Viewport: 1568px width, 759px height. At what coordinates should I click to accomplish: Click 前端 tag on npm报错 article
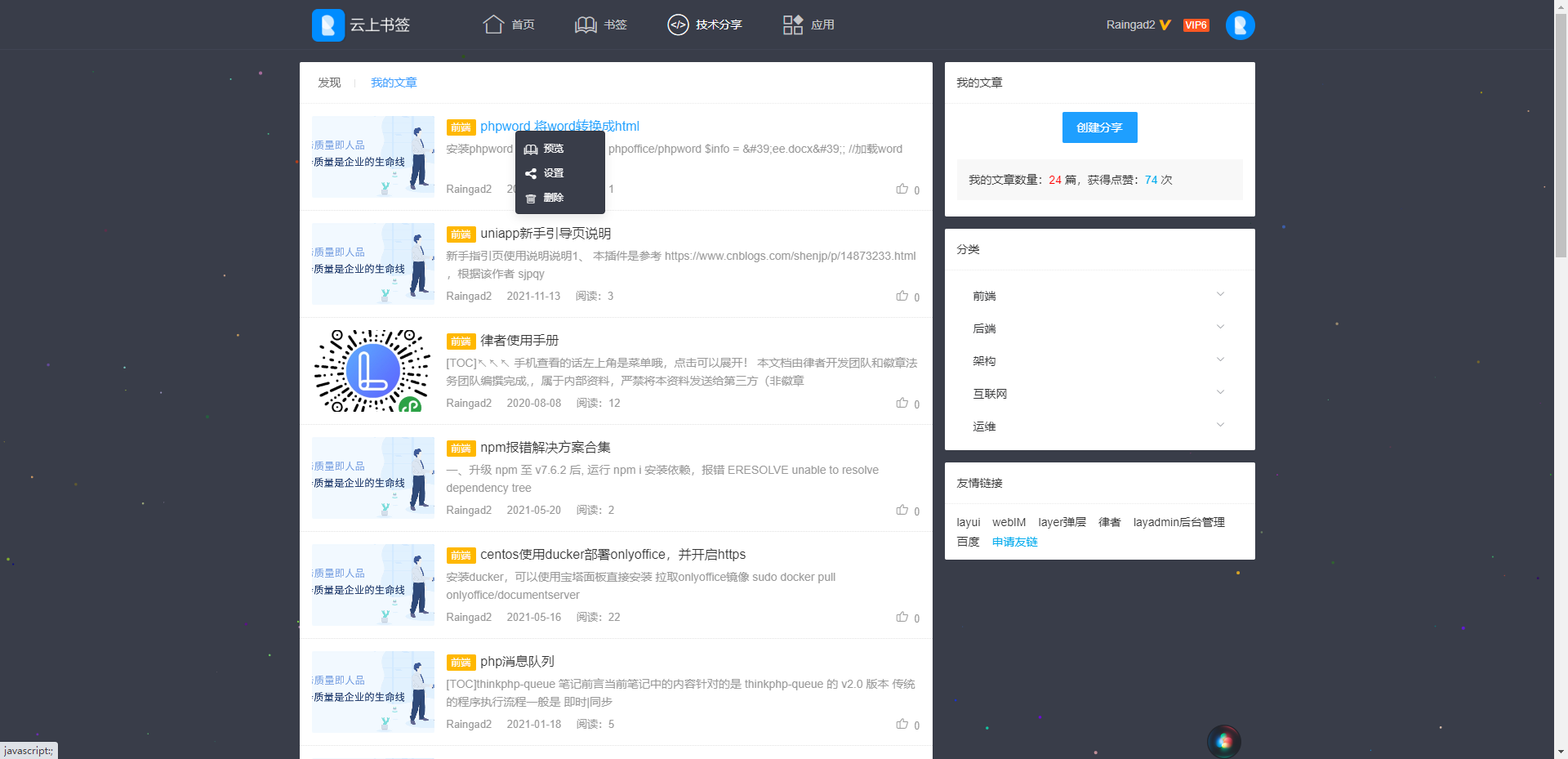(x=461, y=449)
